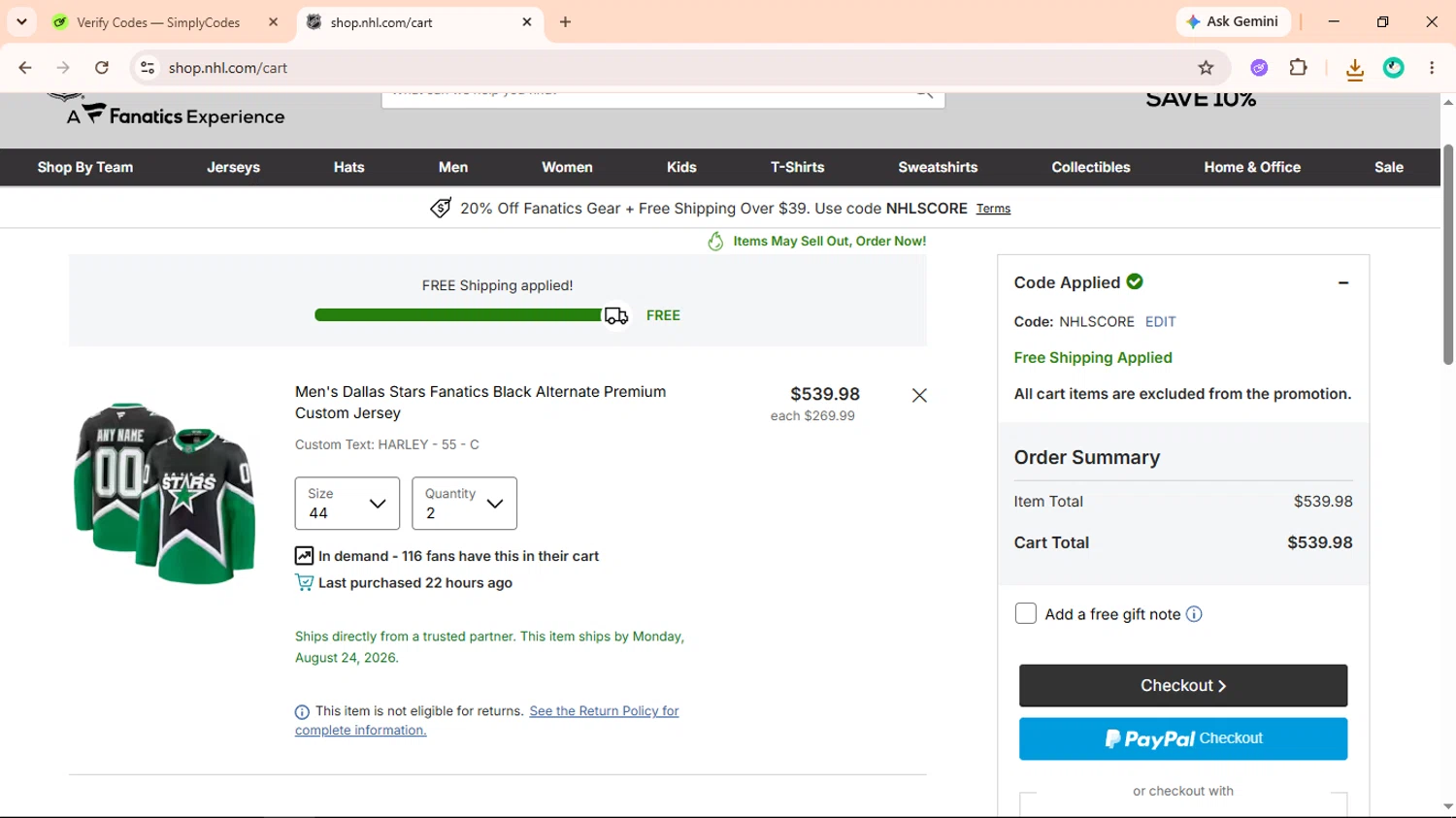Open the Chrome menu three-dot icon
Screen dimensions: 1456x818
click(1432, 68)
